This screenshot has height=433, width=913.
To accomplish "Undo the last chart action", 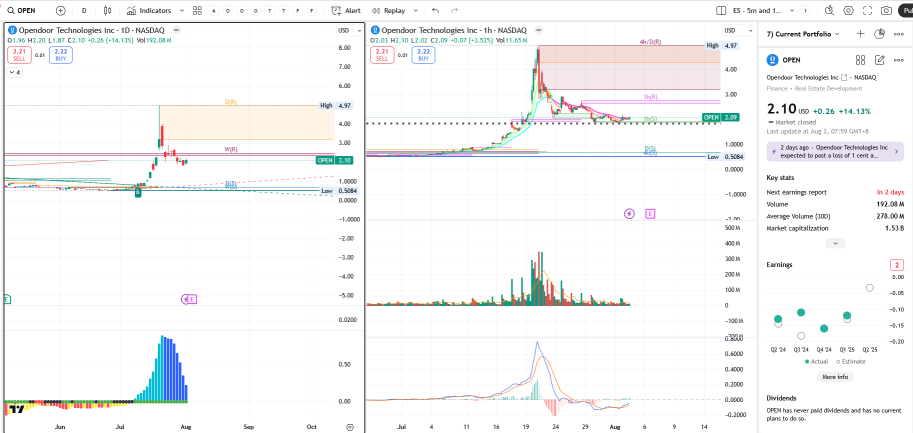I will coord(436,10).
